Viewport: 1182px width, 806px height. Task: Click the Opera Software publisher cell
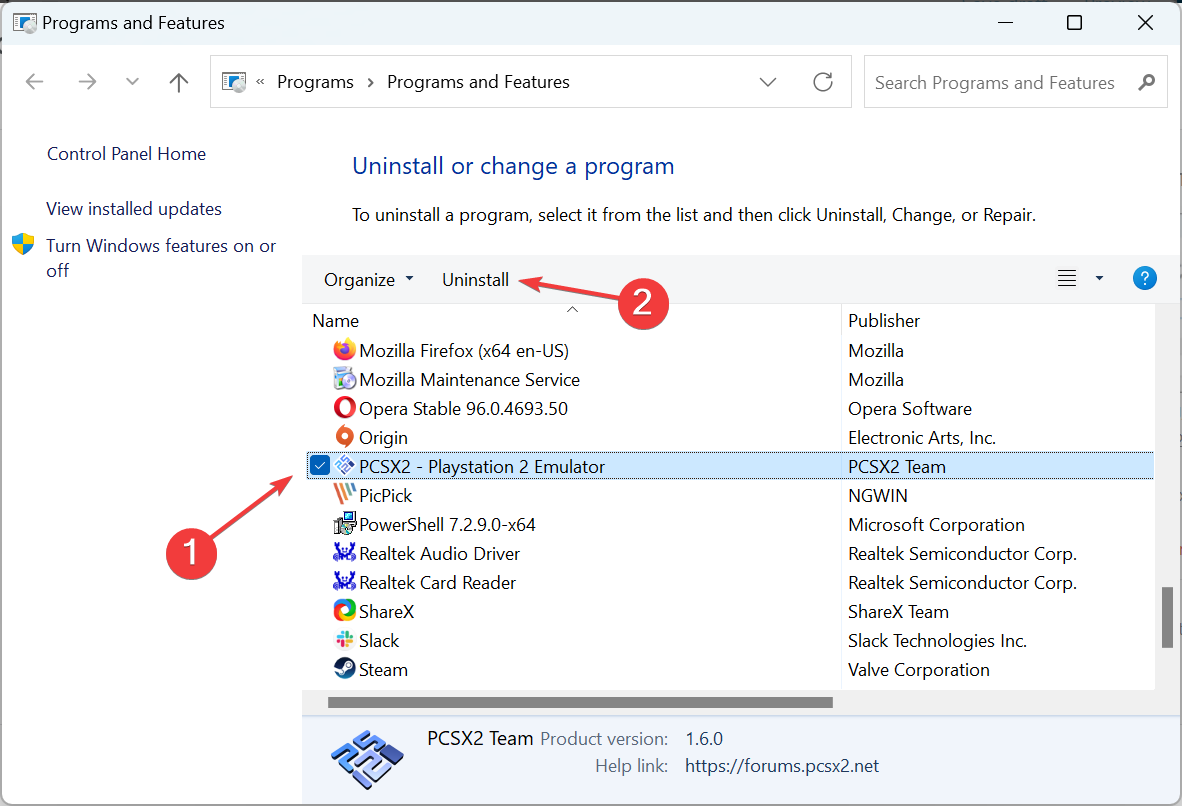pos(910,409)
